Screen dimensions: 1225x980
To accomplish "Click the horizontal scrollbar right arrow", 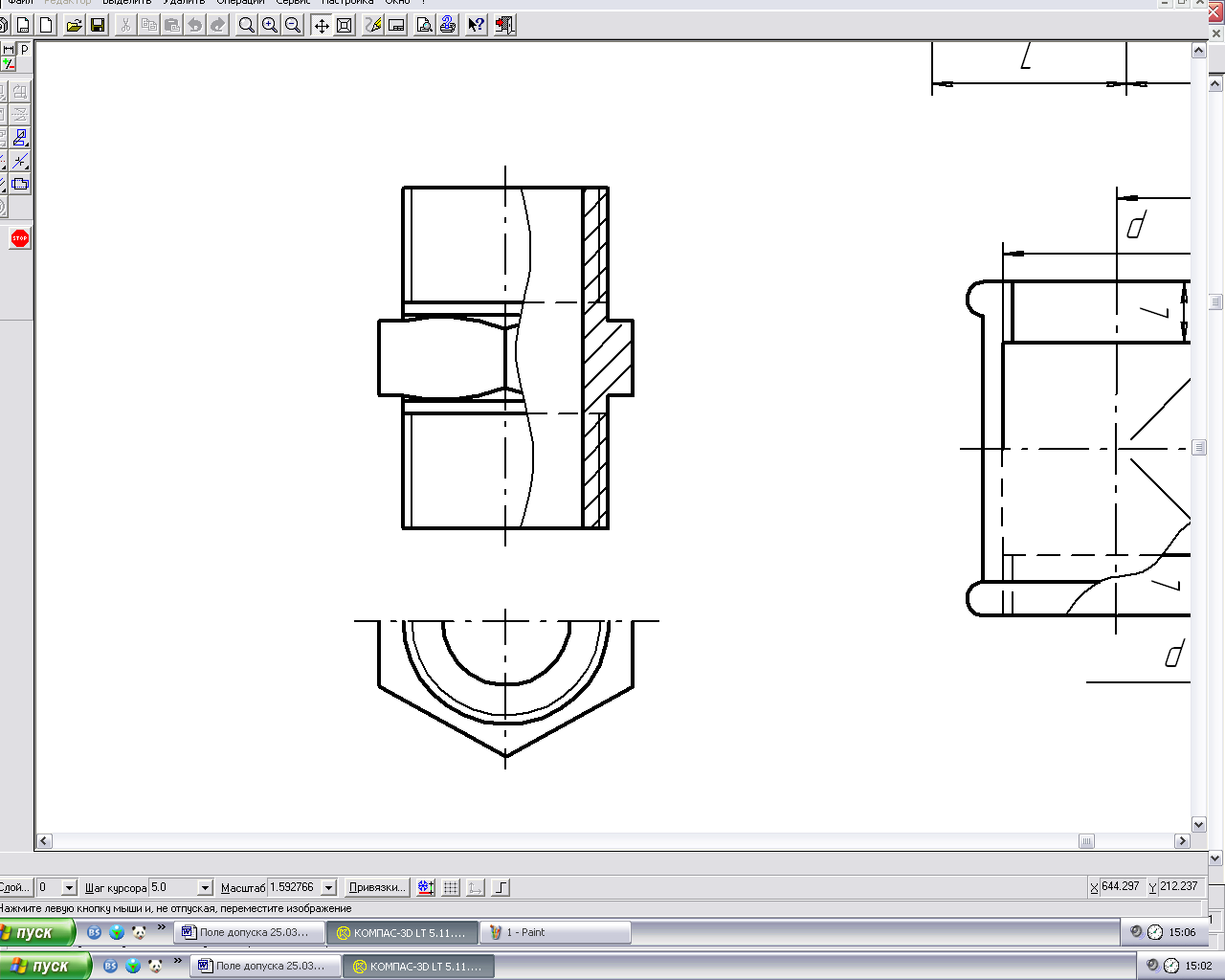I will pos(1183,841).
